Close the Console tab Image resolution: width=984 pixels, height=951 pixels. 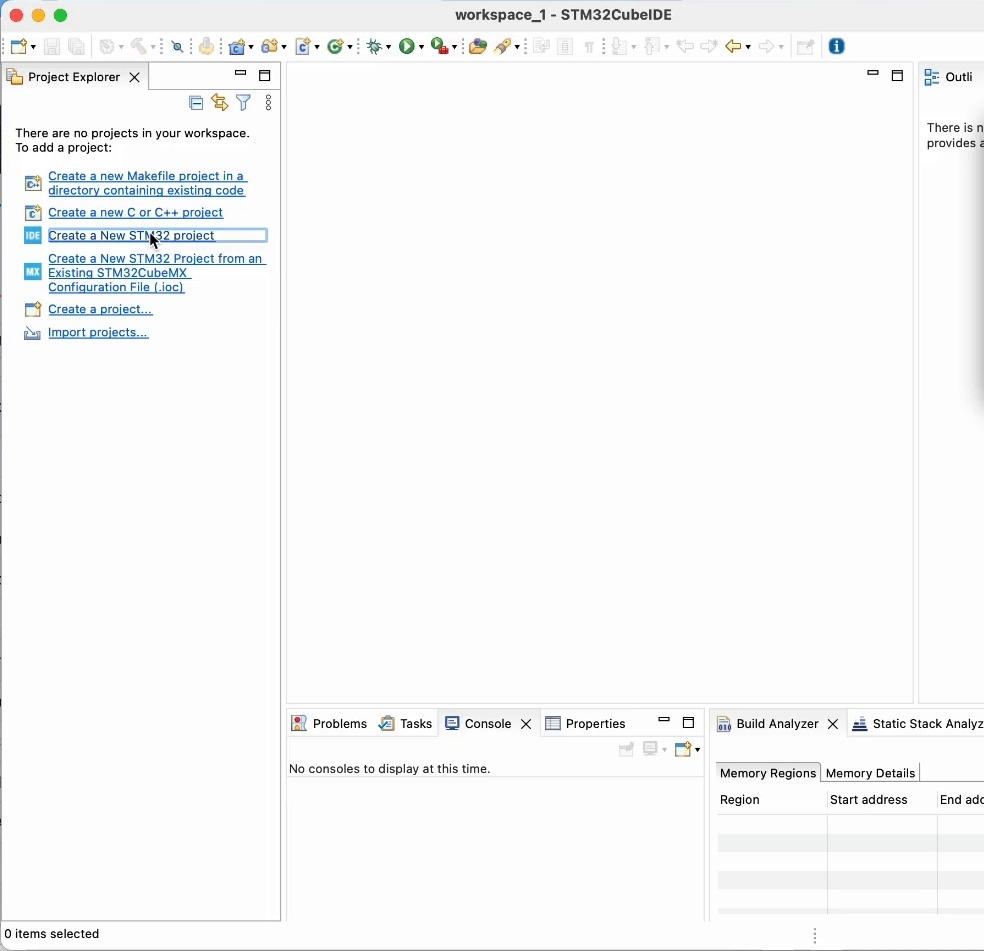(527, 725)
